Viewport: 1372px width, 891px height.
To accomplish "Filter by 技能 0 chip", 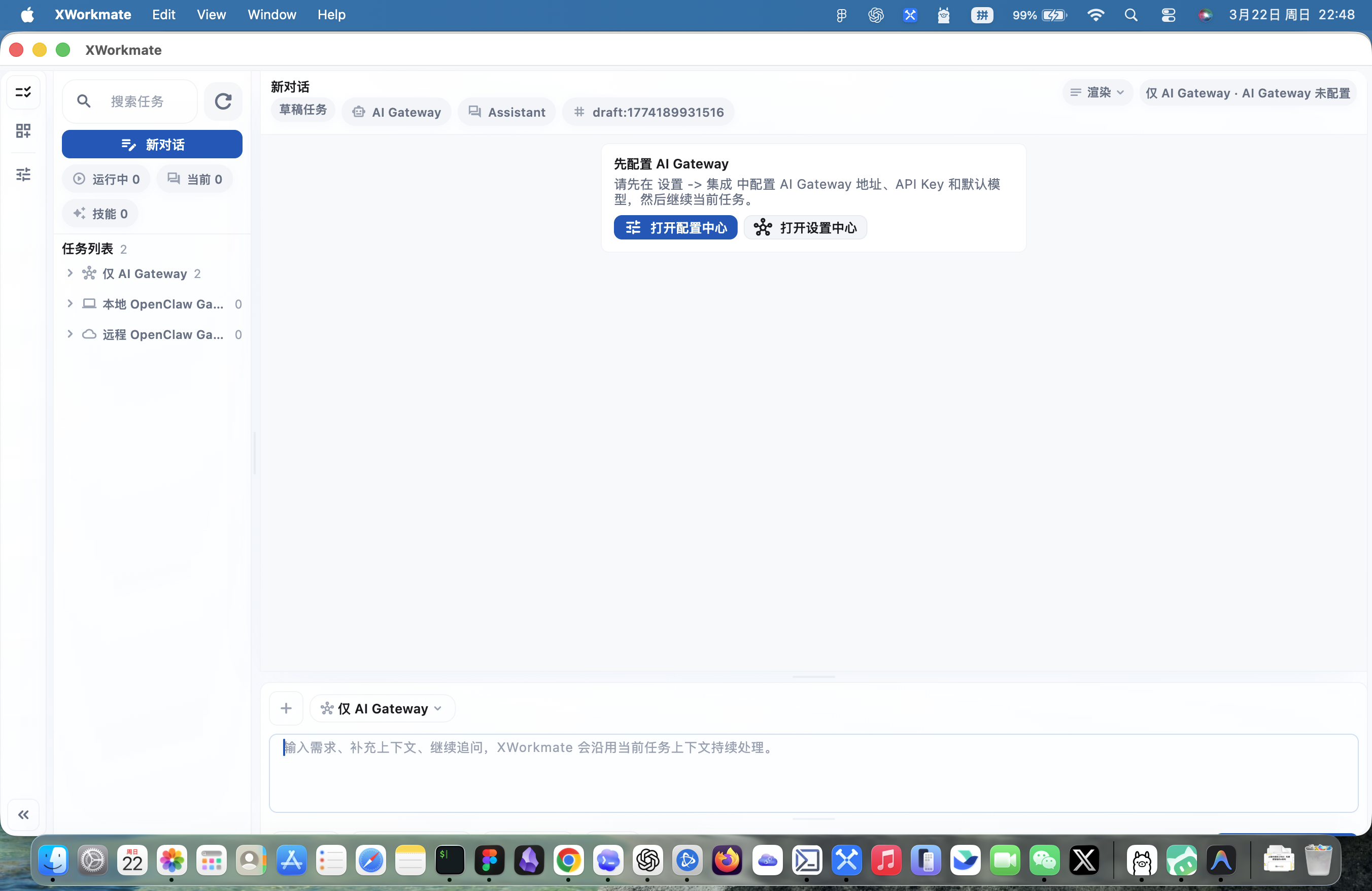I will pos(100,214).
